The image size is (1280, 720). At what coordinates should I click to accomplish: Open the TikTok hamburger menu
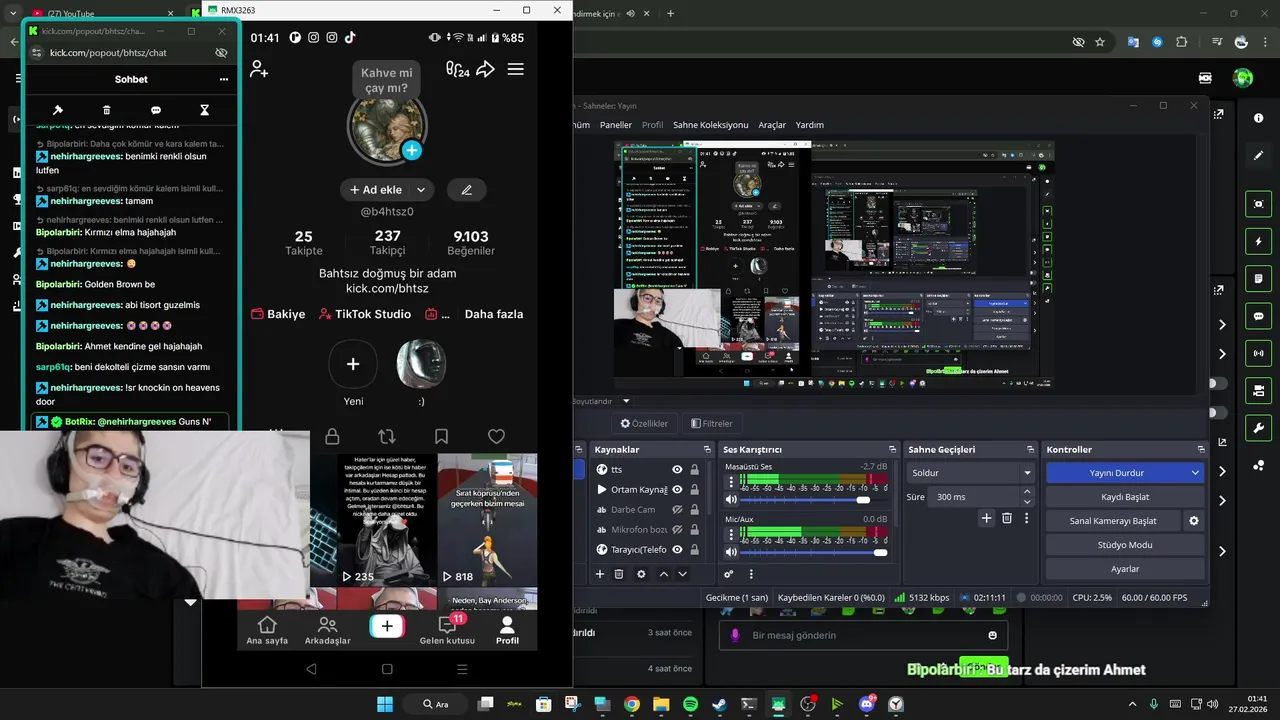pyautogui.click(x=516, y=69)
